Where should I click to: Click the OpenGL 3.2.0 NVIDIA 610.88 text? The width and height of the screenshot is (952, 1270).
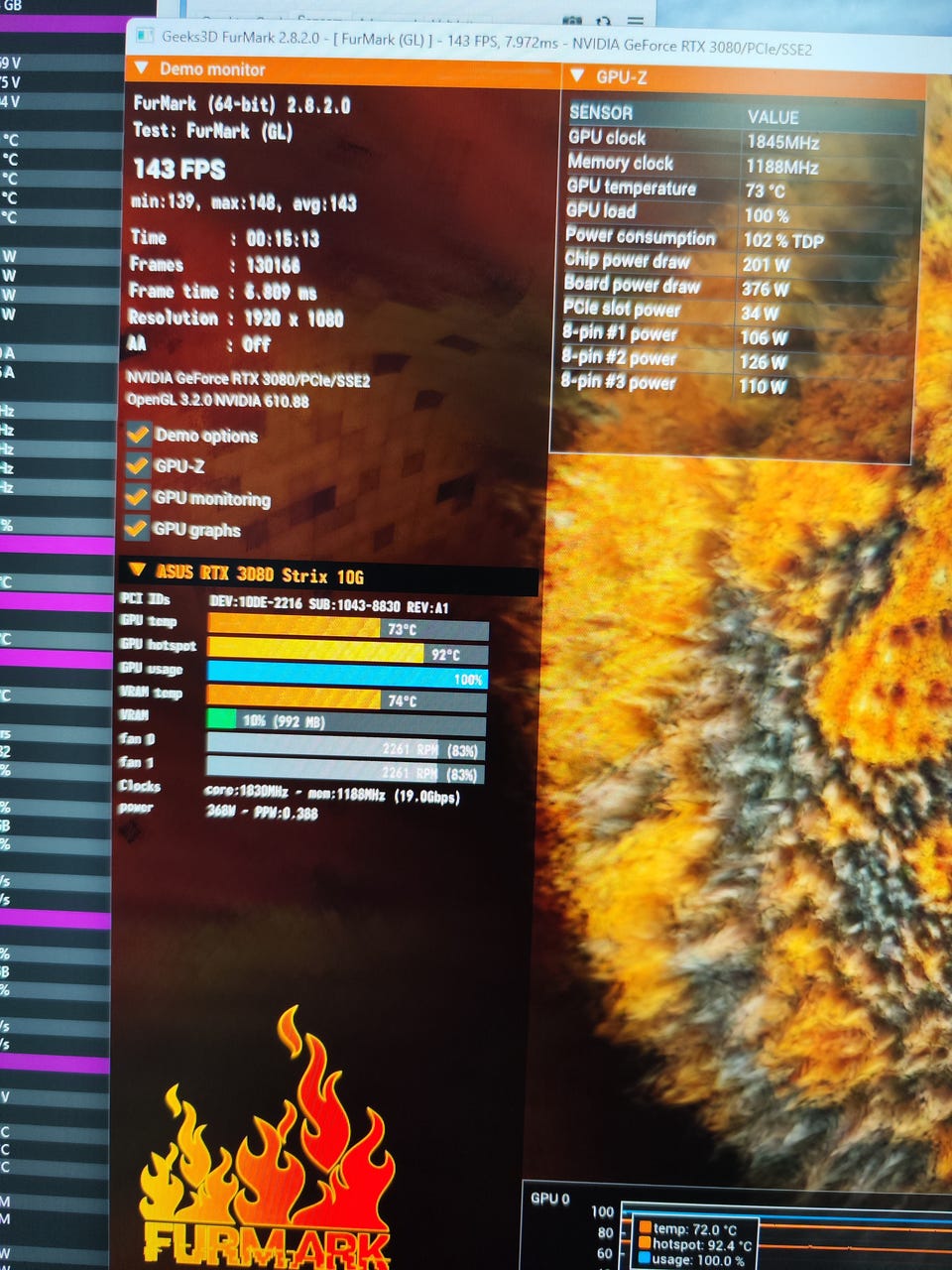coord(217,400)
